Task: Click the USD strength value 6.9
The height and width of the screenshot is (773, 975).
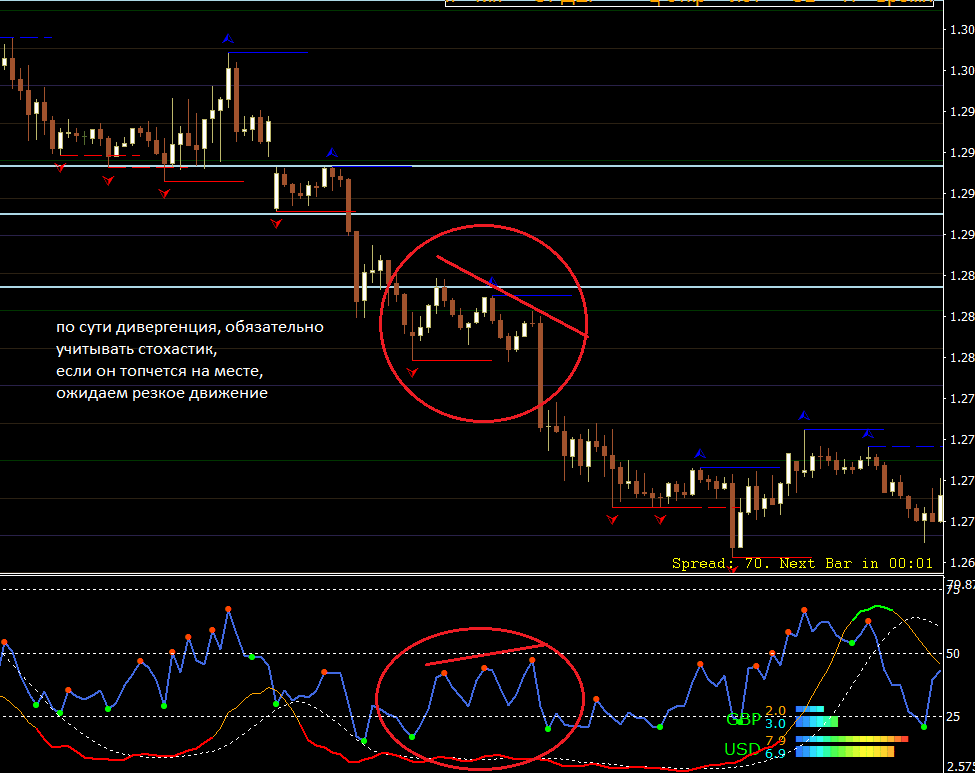Action: (x=775, y=753)
